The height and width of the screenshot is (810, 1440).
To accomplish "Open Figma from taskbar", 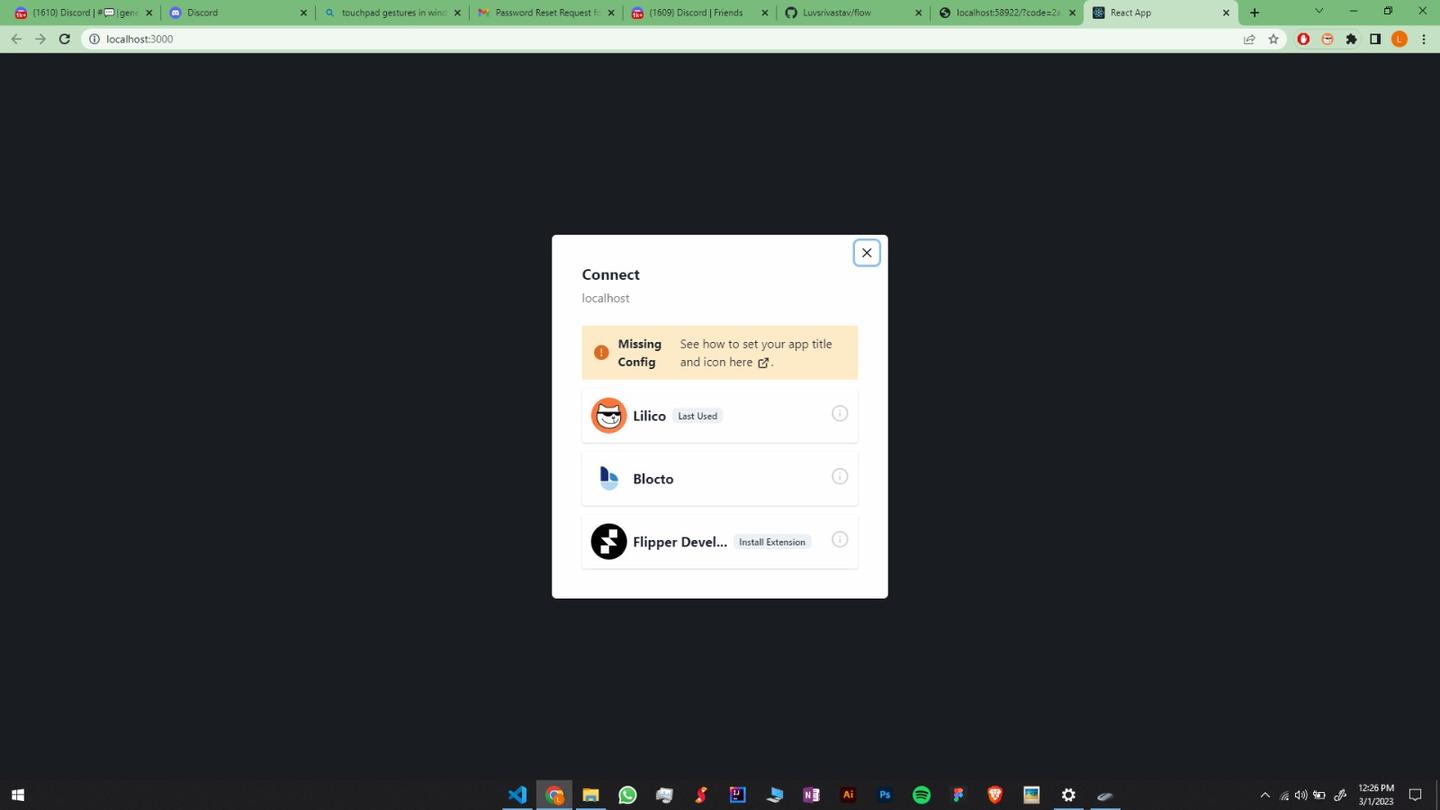I will tap(958, 795).
